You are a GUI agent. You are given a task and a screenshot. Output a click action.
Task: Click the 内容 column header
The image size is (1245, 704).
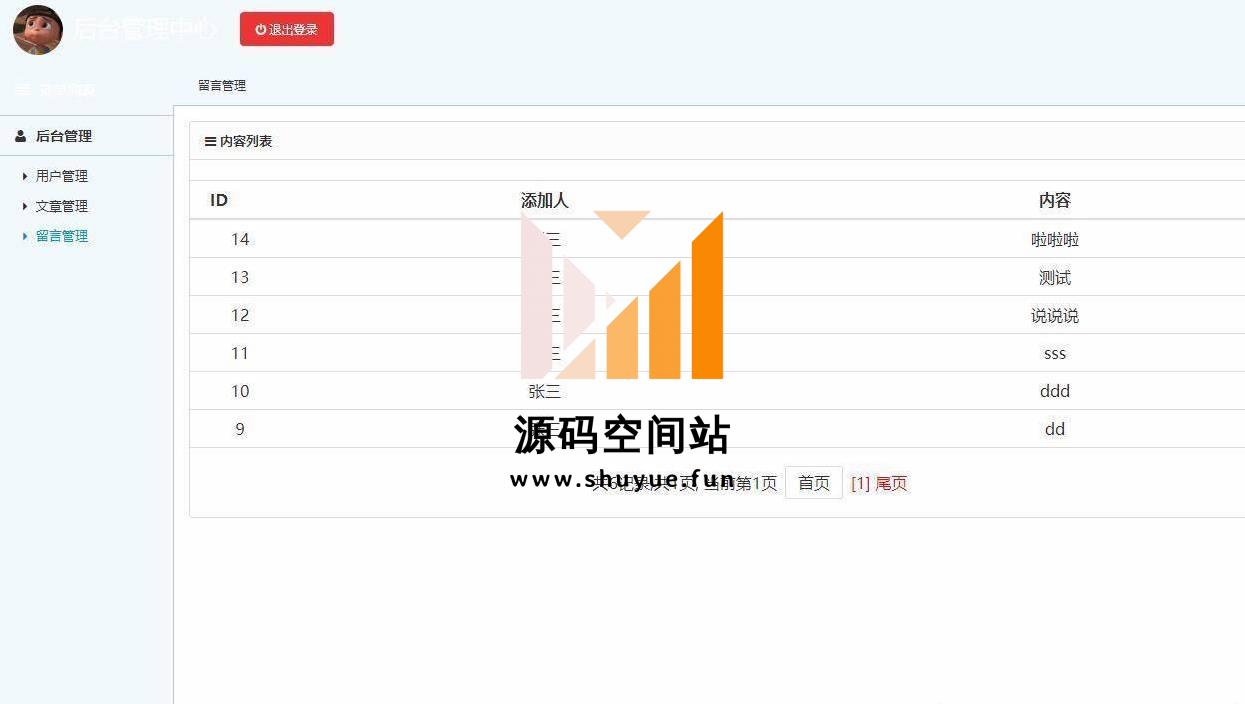coord(1054,200)
